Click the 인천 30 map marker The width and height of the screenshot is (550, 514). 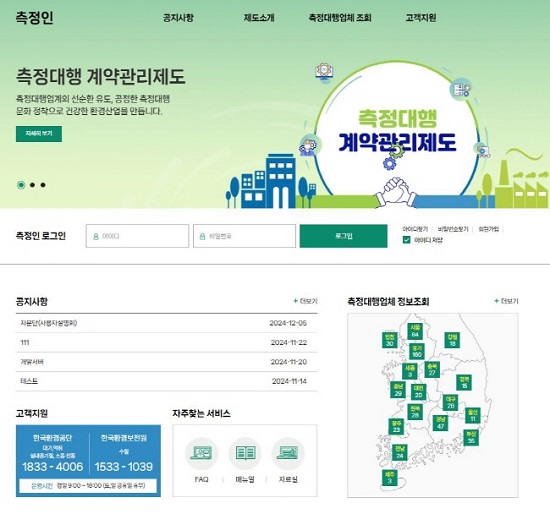pos(389,339)
